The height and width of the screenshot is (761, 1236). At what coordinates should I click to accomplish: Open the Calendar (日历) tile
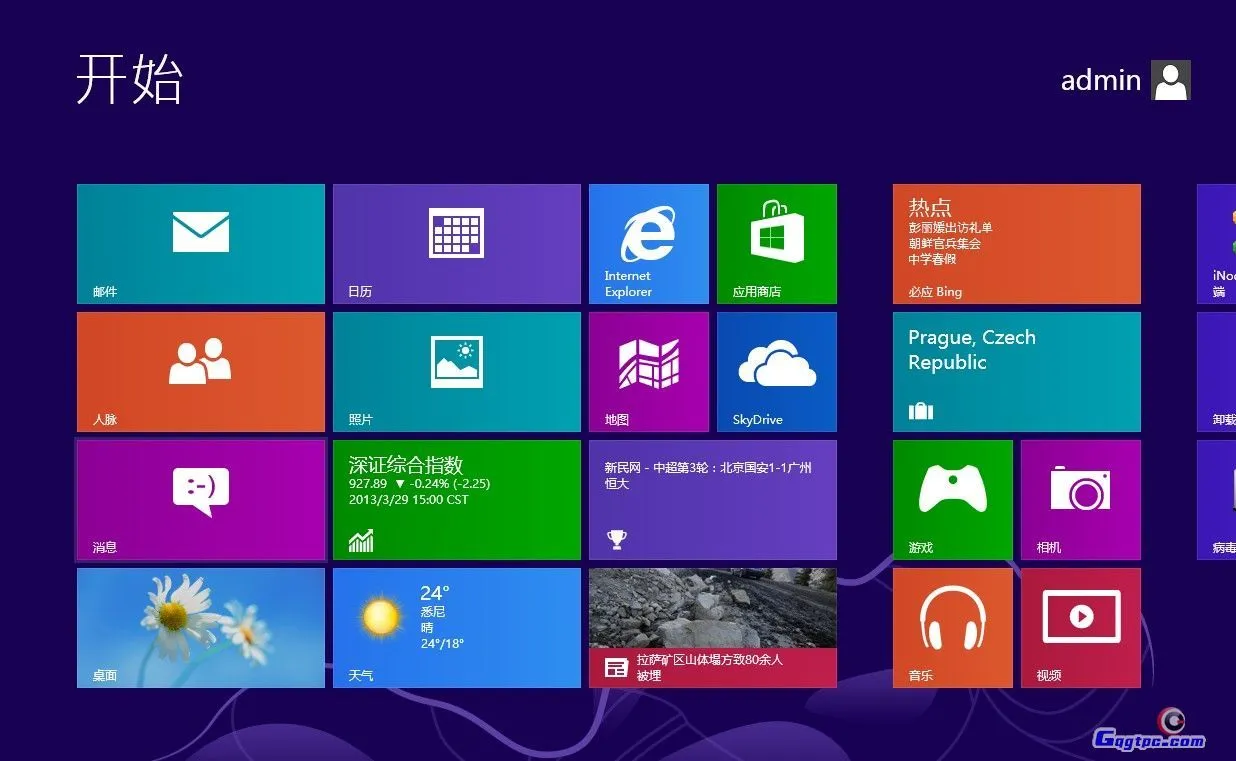click(456, 243)
